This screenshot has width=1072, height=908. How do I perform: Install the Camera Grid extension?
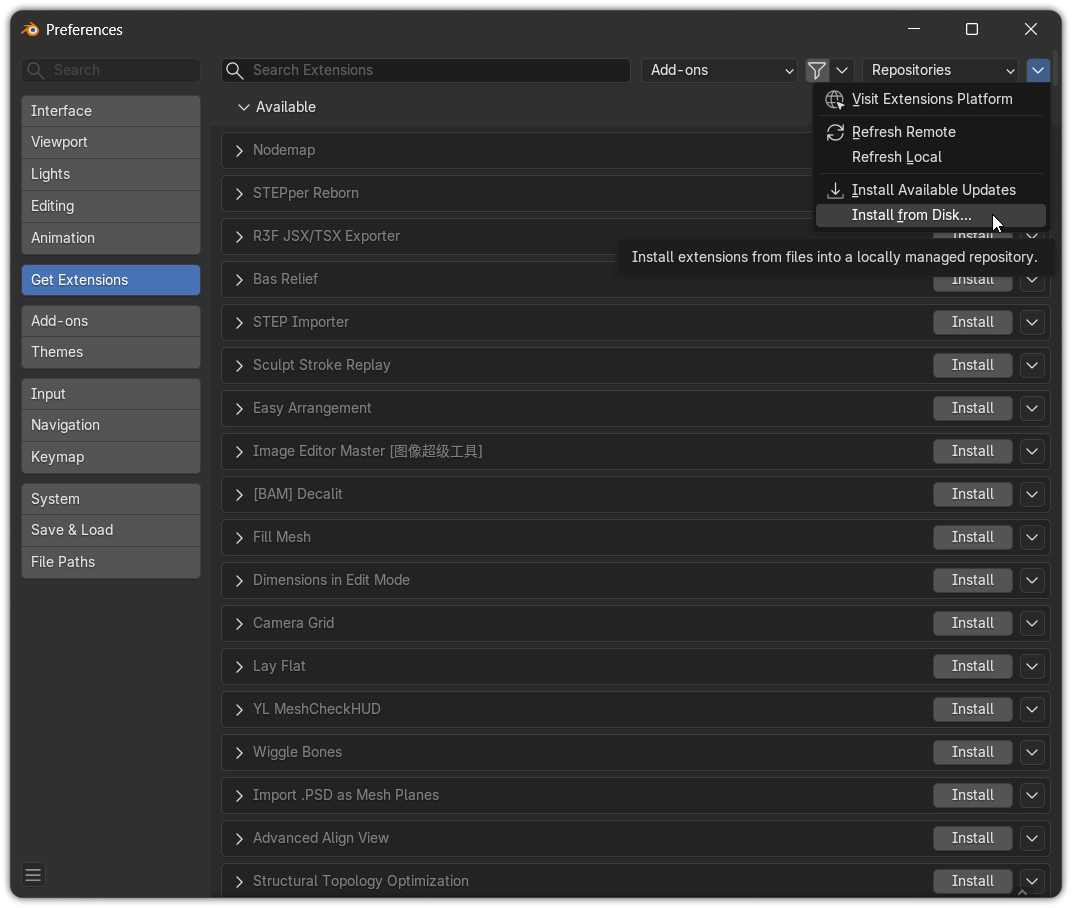[972, 624]
